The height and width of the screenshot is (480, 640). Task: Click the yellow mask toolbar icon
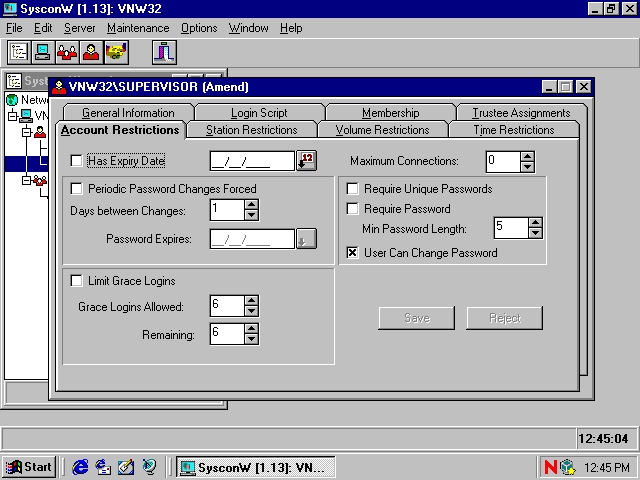pos(116,52)
